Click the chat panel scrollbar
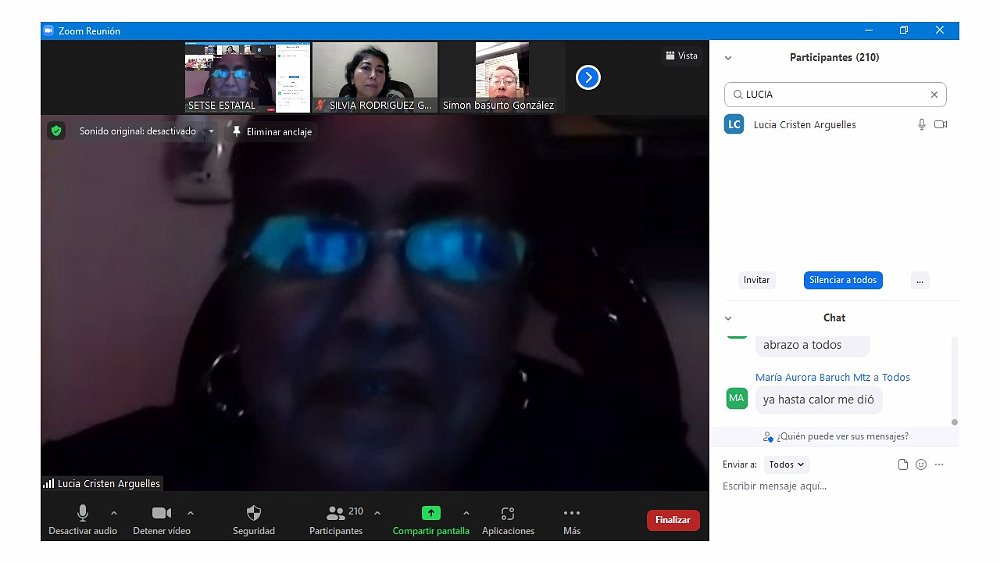This screenshot has height=563, width=1000. (x=954, y=380)
